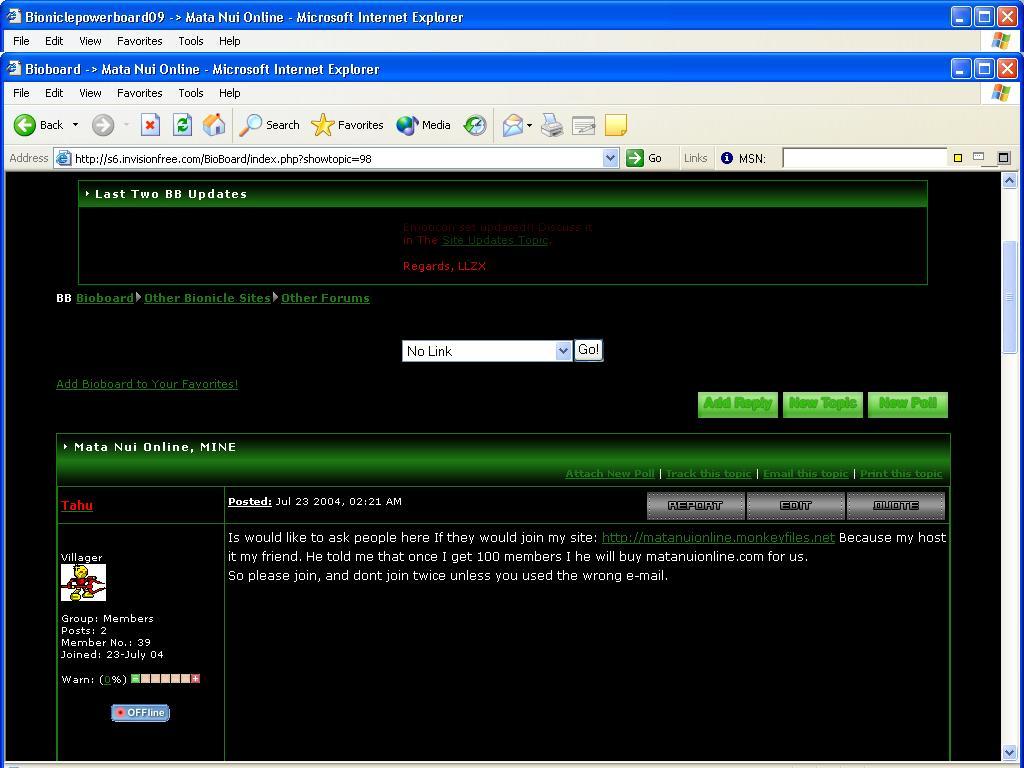
Task: Open Tools menu in Bioboard window
Action: point(191,93)
